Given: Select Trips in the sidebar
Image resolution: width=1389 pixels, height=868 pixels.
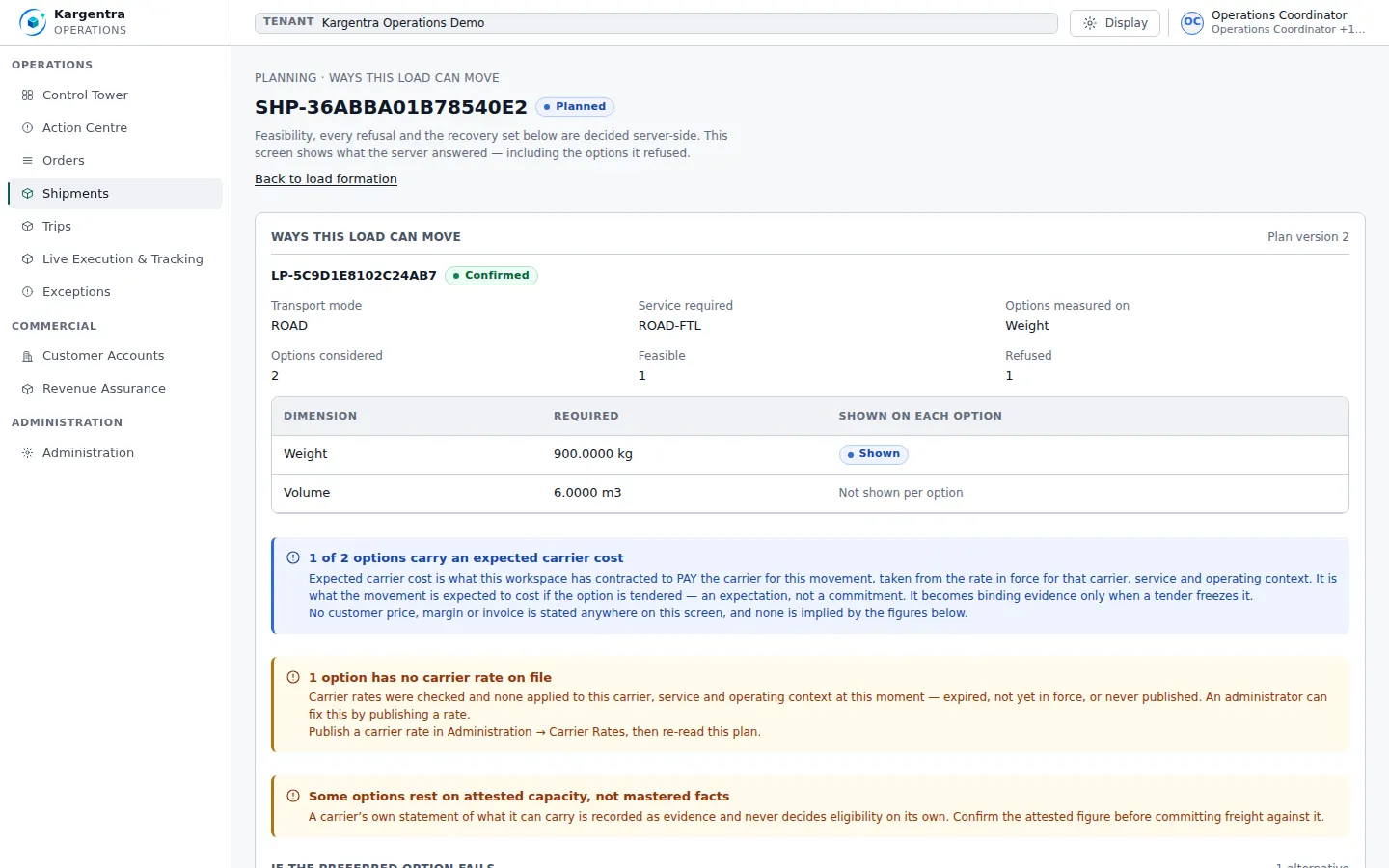Looking at the screenshot, I should point(115,227).
